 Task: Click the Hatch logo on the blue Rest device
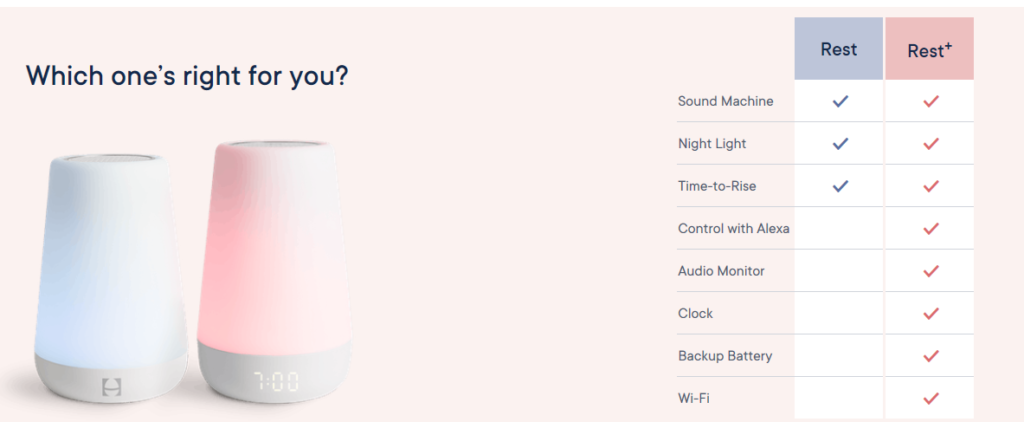click(x=112, y=386)
